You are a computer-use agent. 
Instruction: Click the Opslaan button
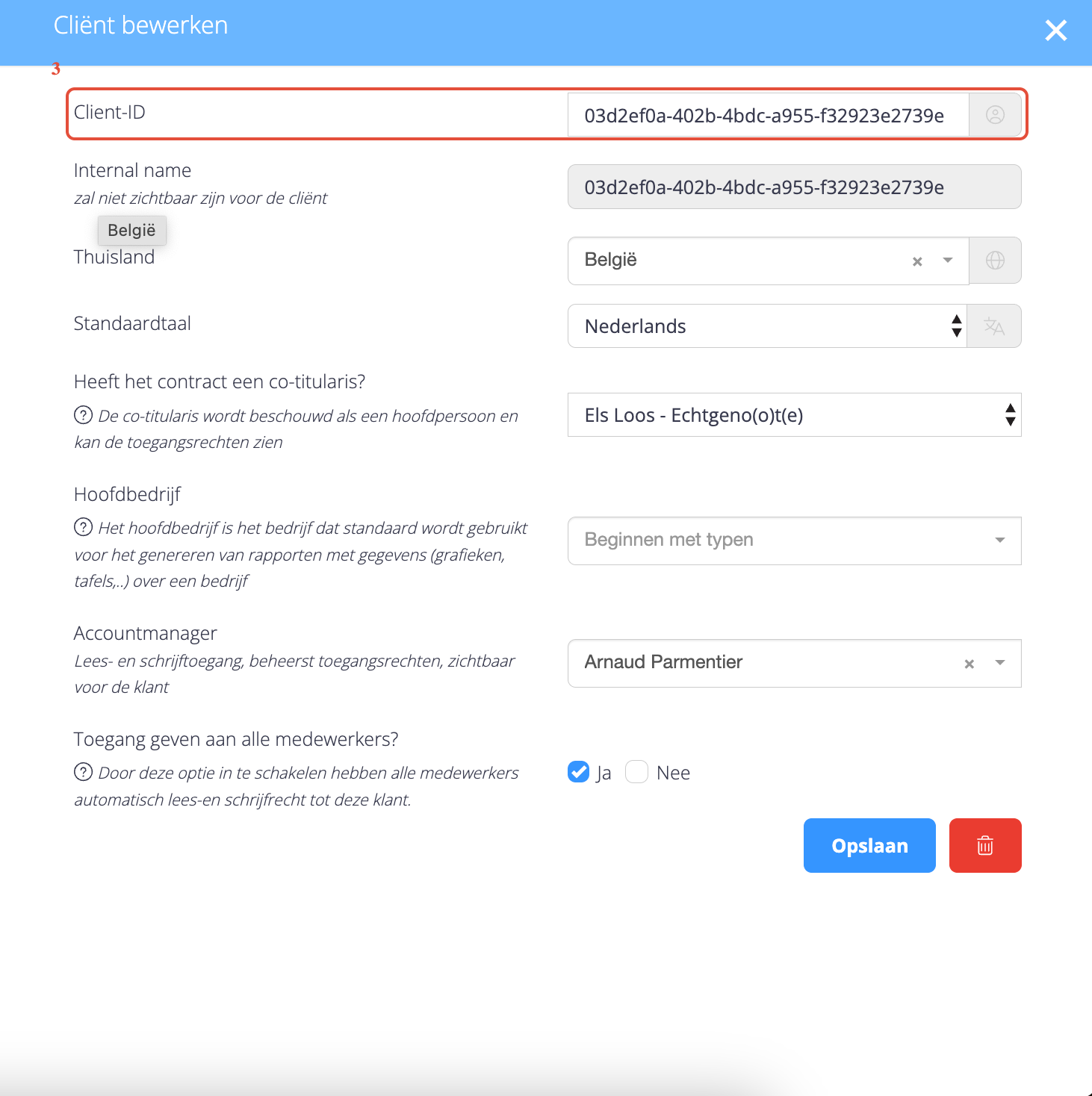point(869,845)
